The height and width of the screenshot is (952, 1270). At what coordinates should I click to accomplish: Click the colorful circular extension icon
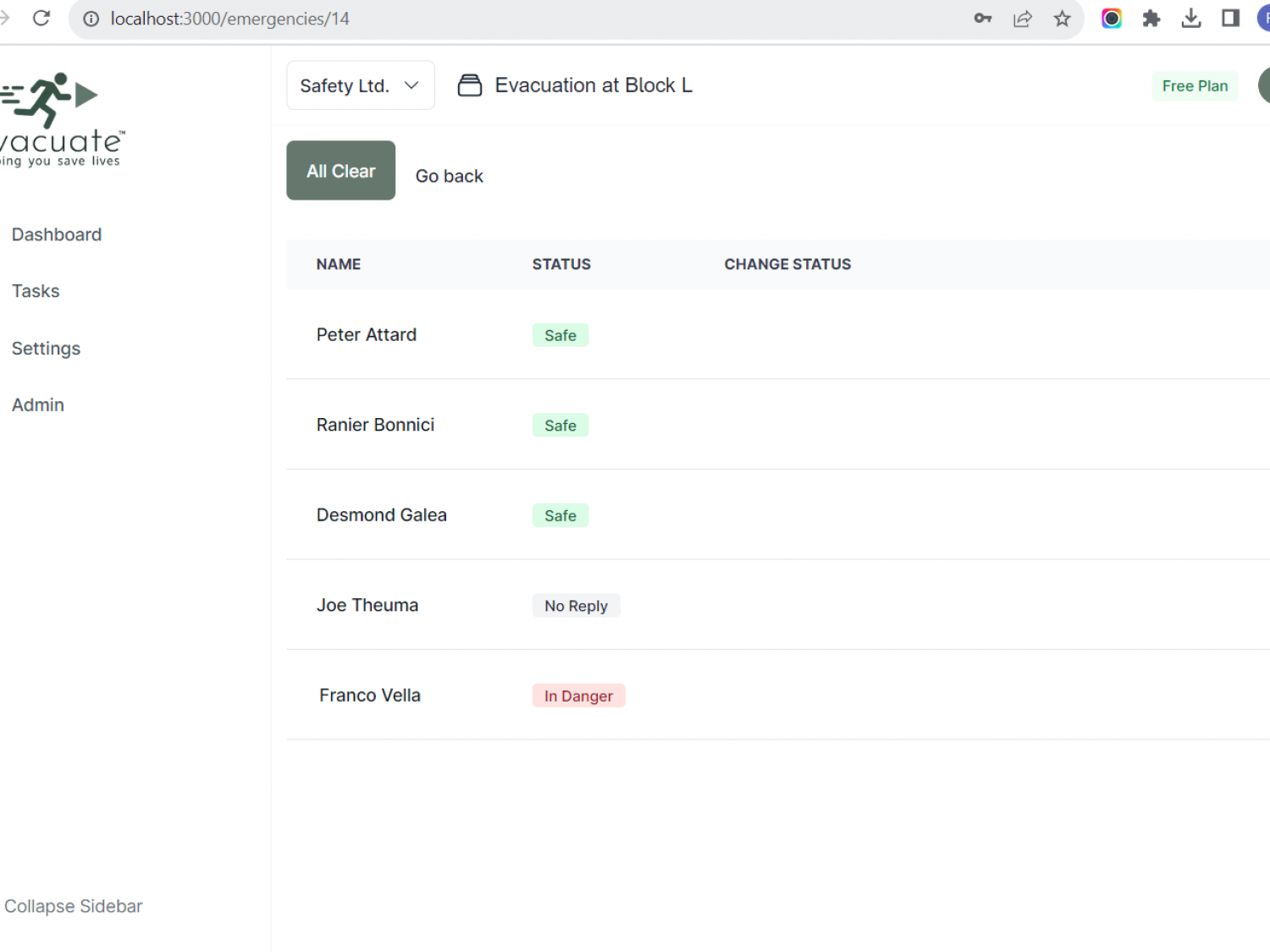[x=1111, y=19]
